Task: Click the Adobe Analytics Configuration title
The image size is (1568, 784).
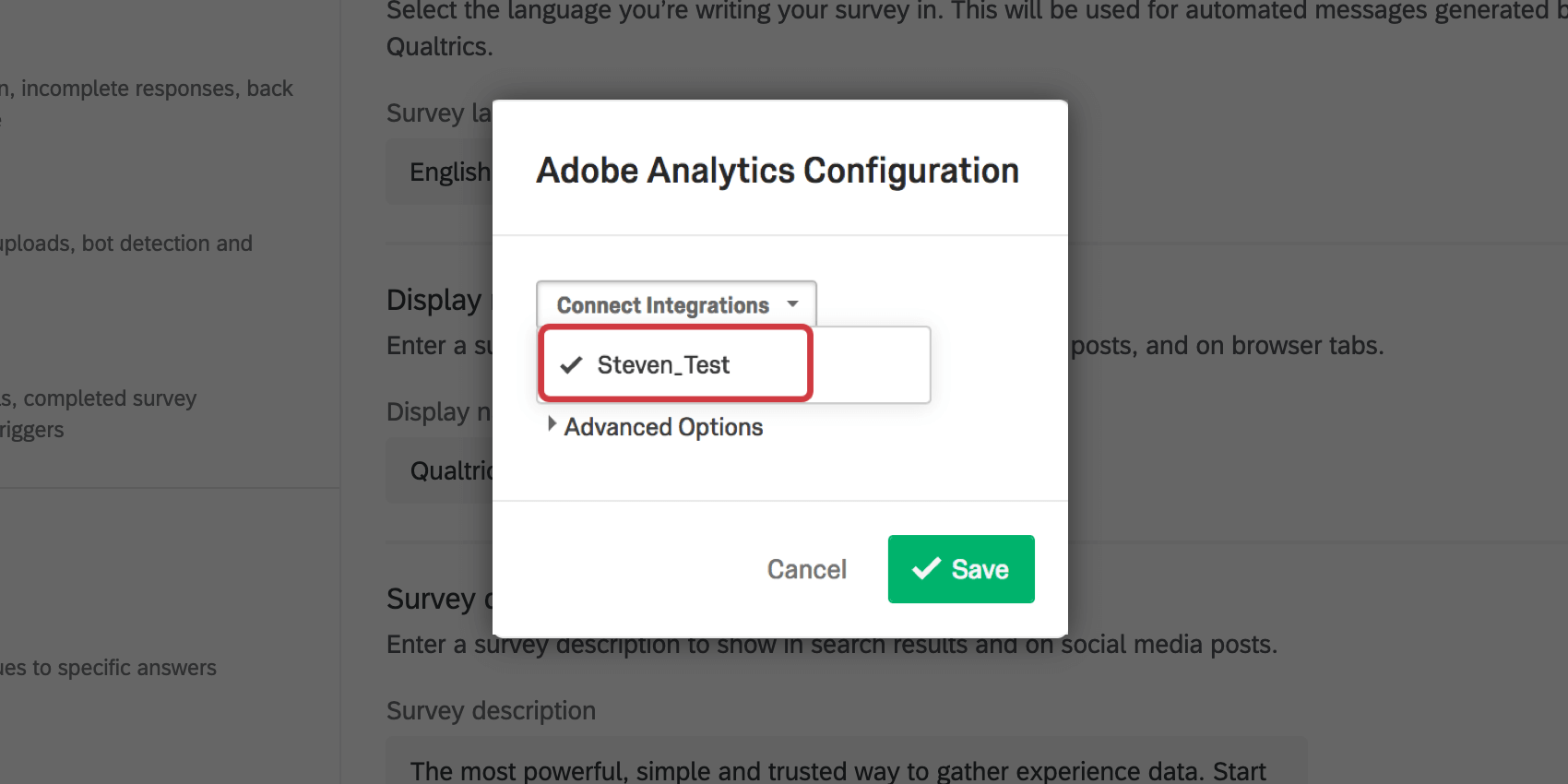Action: (778, 170)
